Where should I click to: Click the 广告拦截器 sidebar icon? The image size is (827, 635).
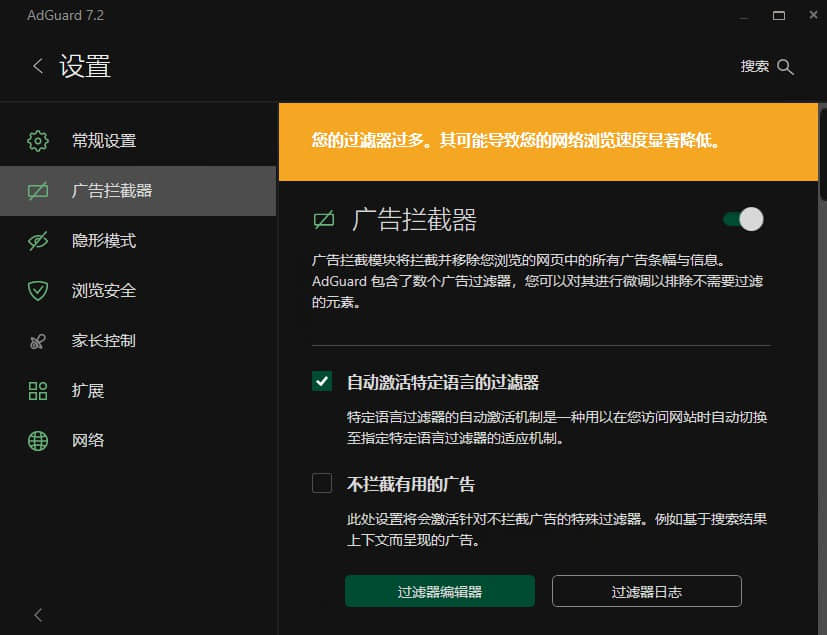tap(37, 191)
